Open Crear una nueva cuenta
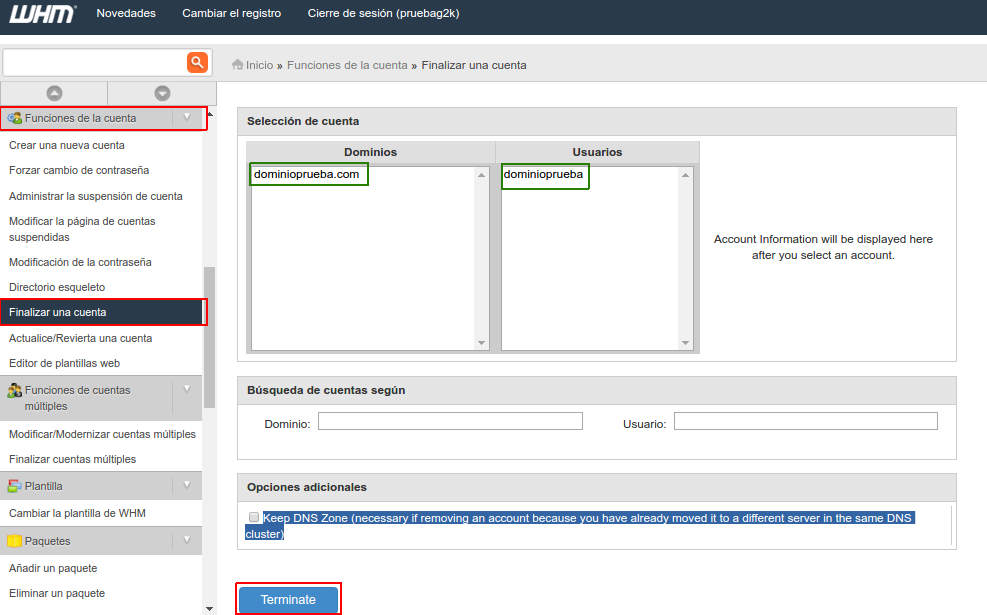987x615 pixels. click(67, 145)
